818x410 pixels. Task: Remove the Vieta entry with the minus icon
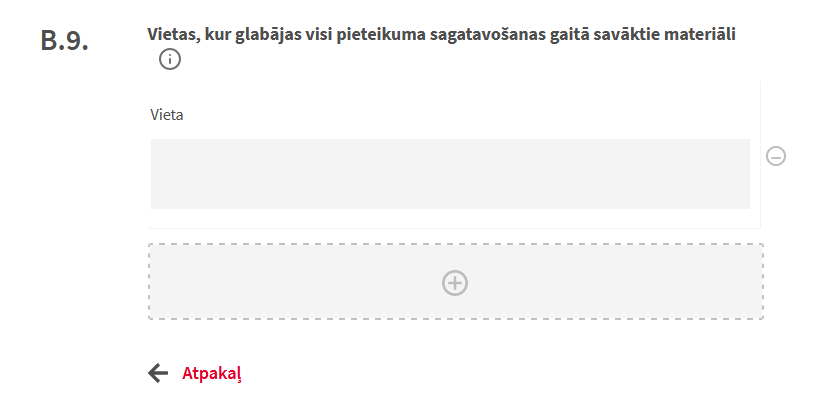click(775, 156)
